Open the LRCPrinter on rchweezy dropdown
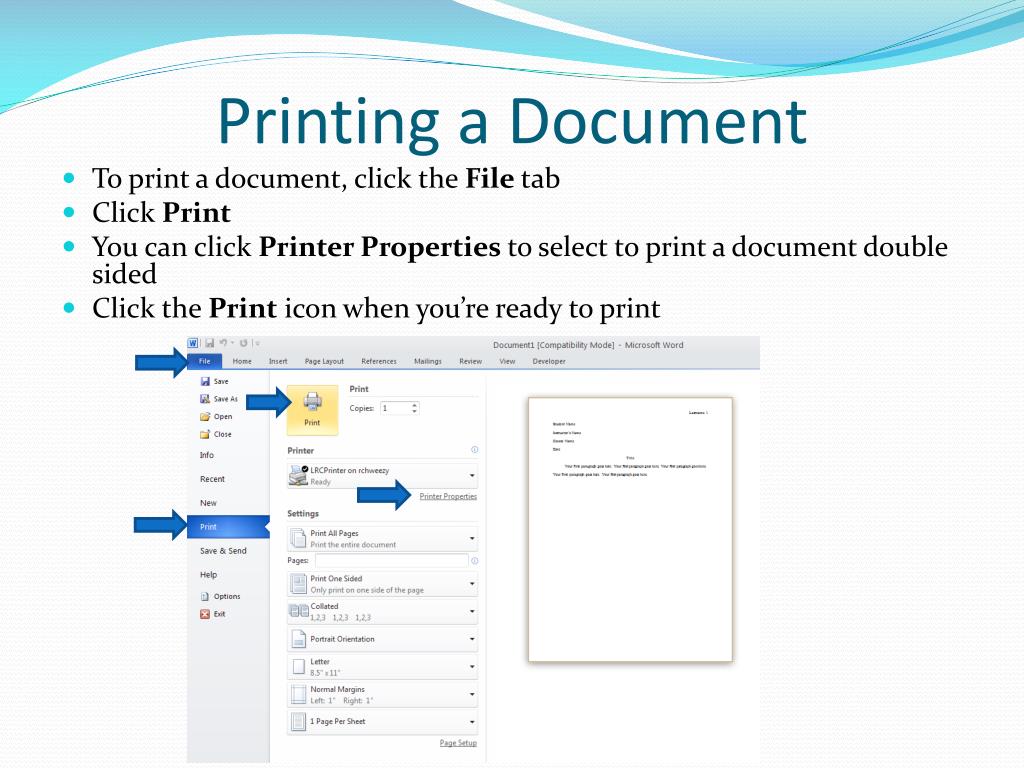The image size is (1024, 768). (x=383, y=475)
